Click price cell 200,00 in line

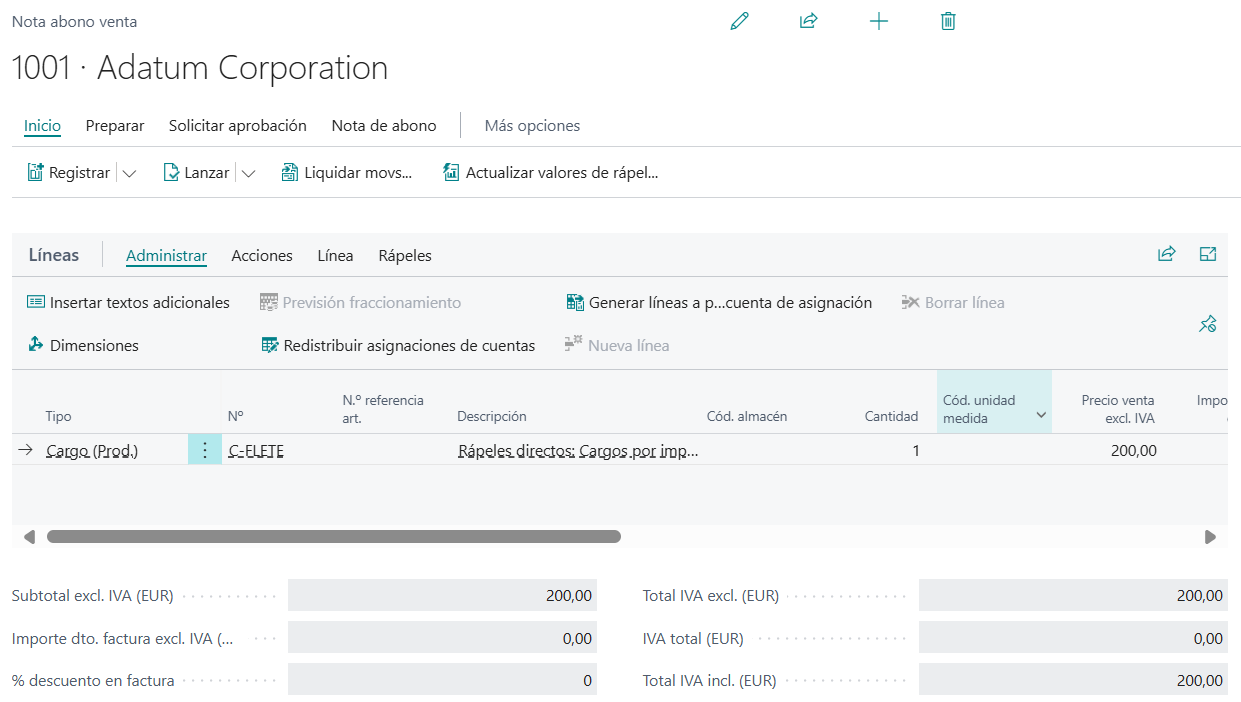(1133, 451)
